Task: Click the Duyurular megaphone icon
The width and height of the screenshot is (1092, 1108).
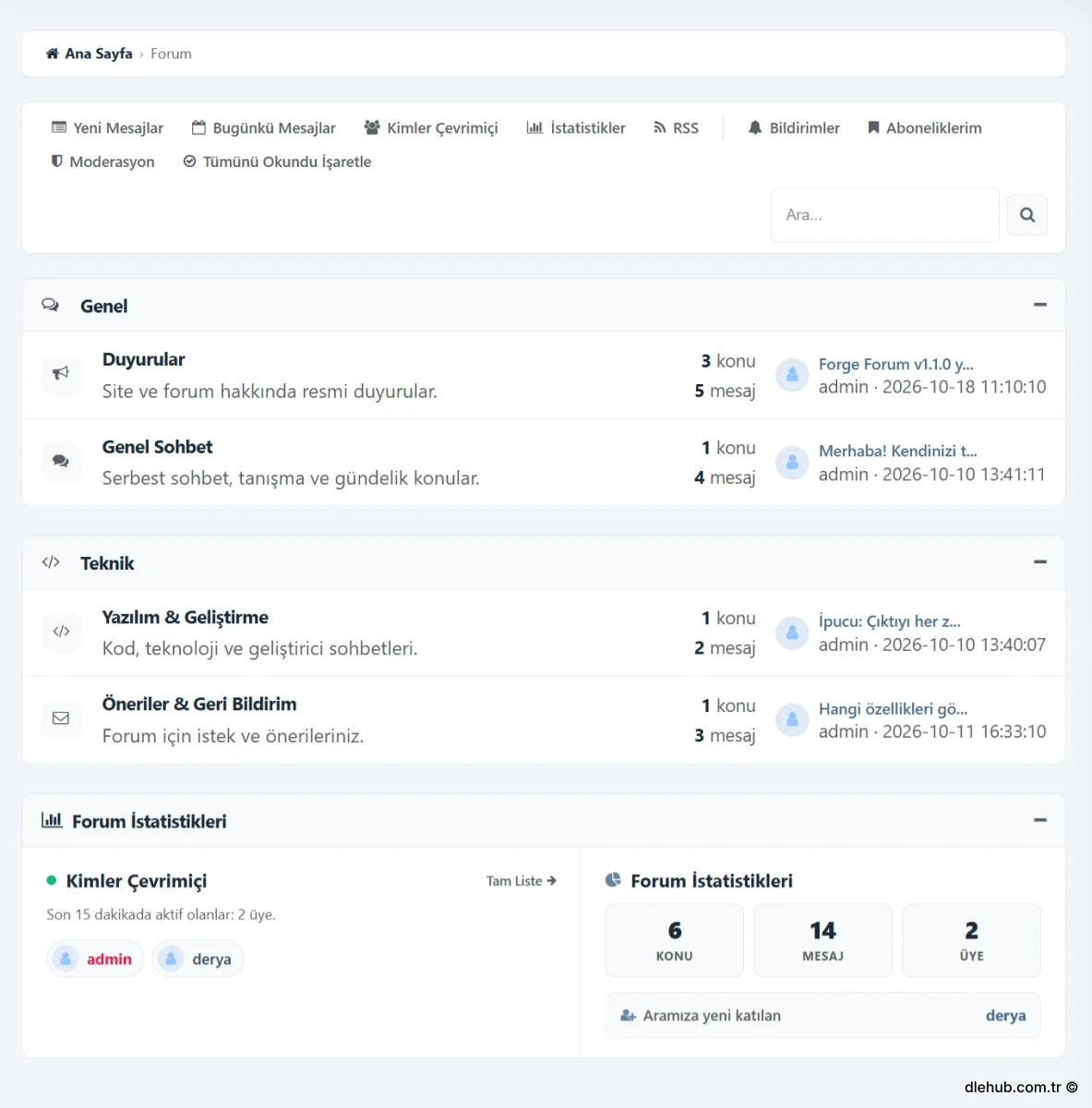Action: click(61, 373)
